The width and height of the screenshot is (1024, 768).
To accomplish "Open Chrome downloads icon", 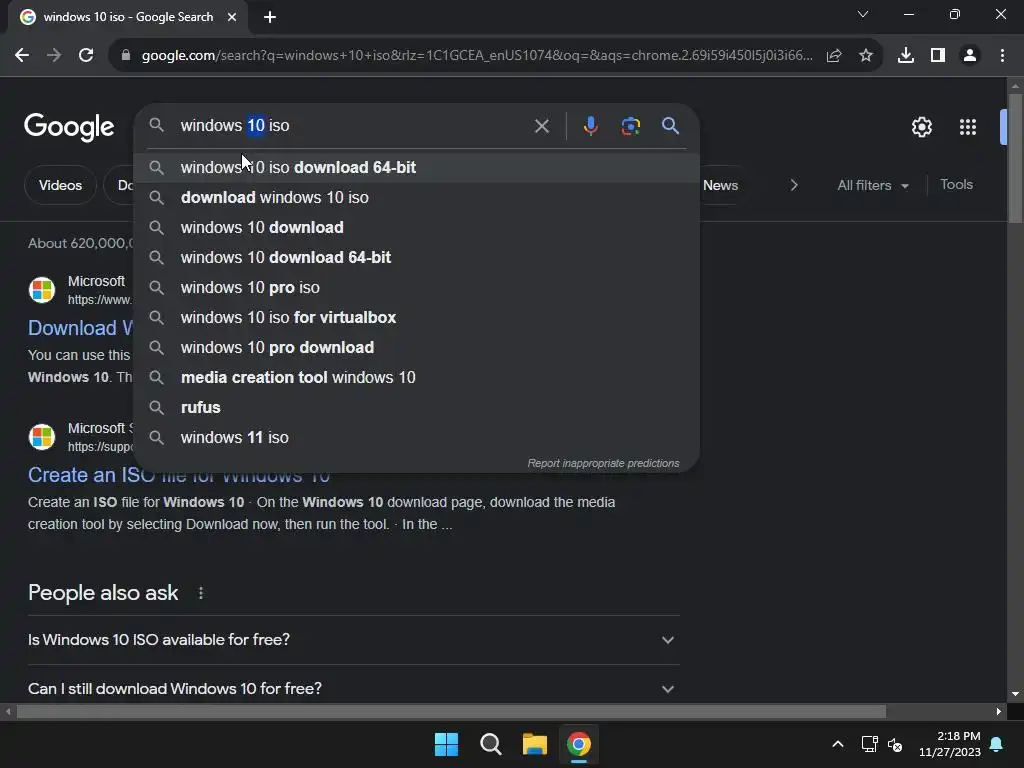I will click(906, 56).
